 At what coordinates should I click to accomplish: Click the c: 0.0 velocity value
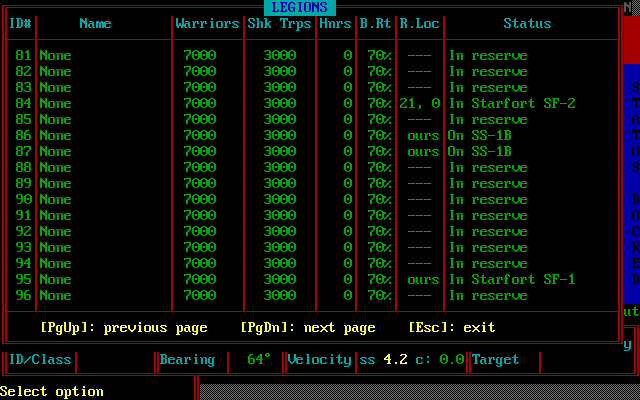[440, 360]
